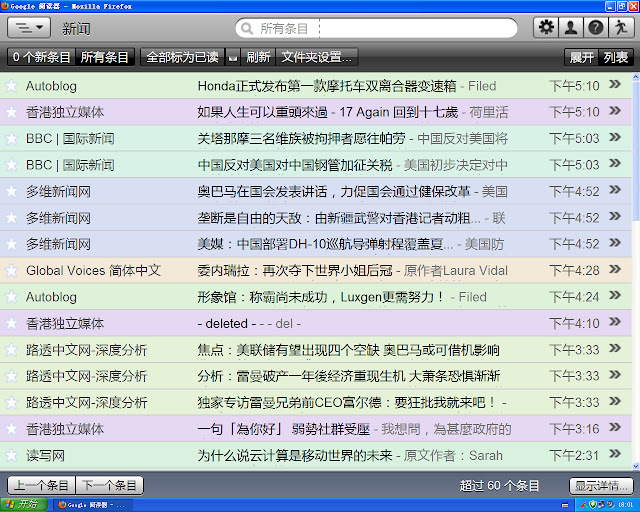Image resolution: width=640 pixels, height=512 pixels.
Task: Star the 形象馆 Luxgen Autoblog item
Action: pos(12,297)
